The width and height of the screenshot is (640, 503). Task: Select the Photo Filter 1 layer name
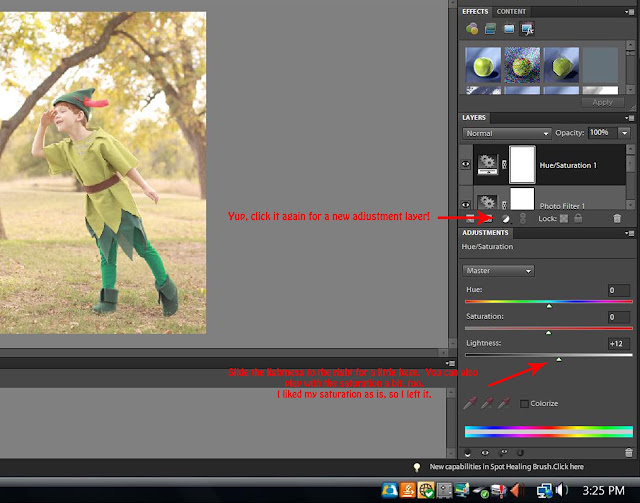point(562,206)
